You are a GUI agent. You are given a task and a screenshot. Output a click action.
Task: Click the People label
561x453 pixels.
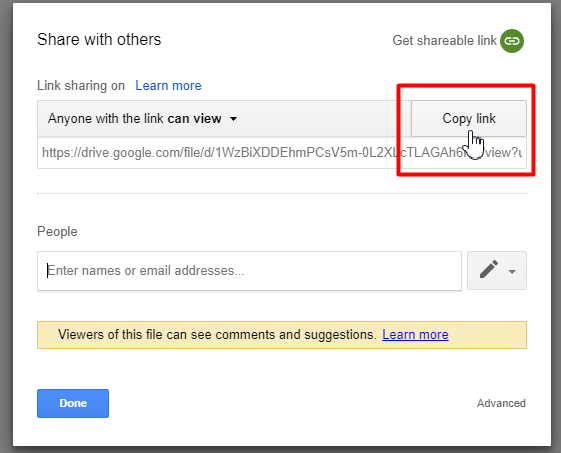point(57,232)
